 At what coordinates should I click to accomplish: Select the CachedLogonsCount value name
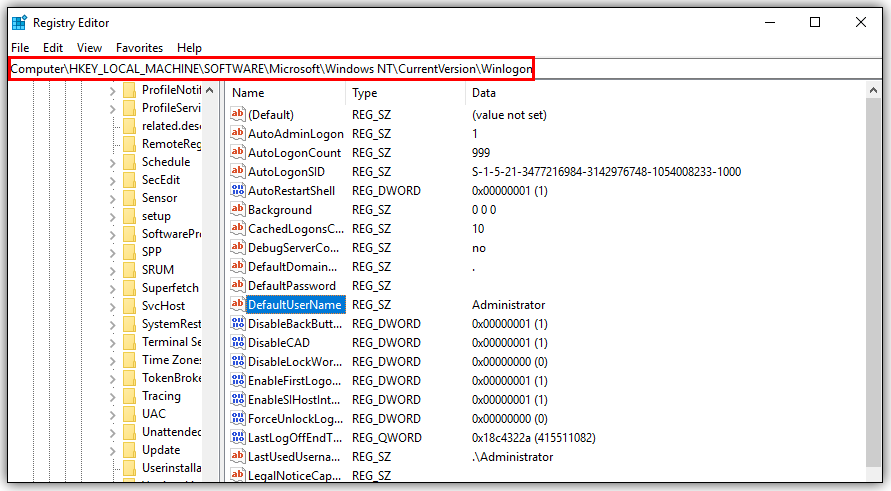click(296, 228)
